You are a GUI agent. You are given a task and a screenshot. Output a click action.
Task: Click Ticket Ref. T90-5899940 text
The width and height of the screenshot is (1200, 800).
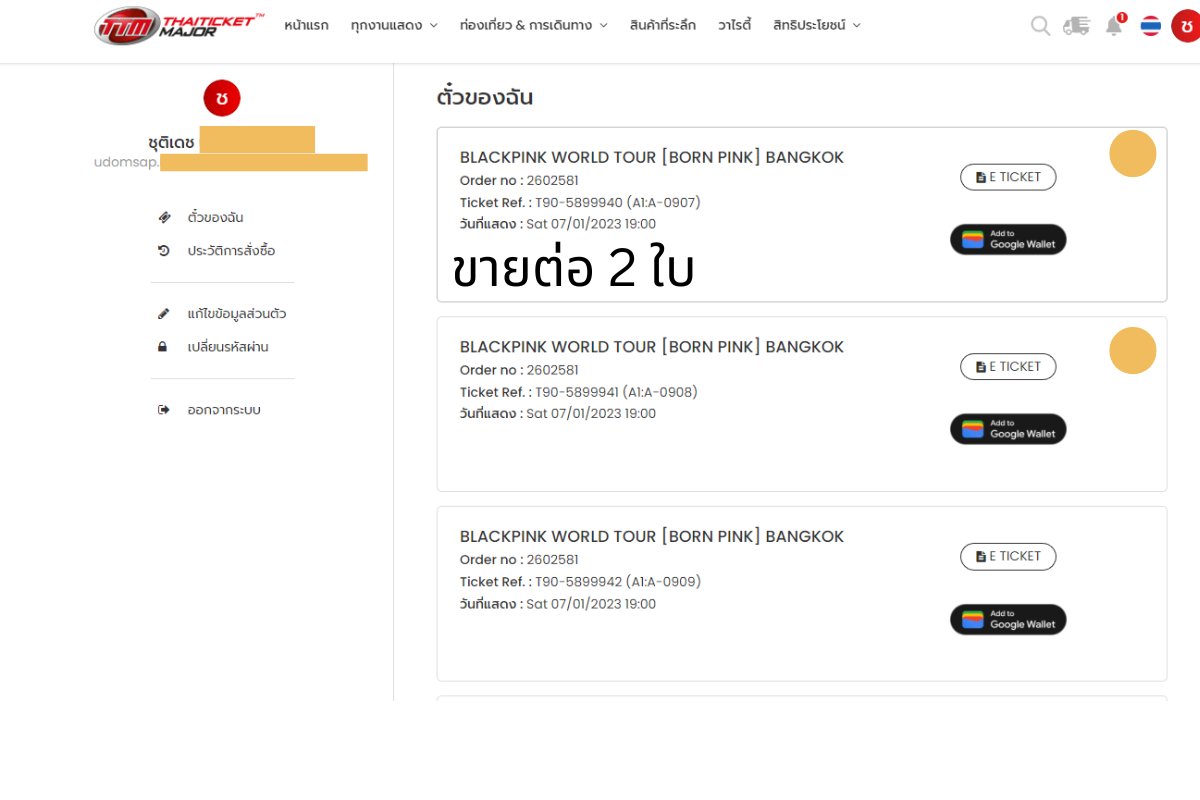(x=580, y=202)
